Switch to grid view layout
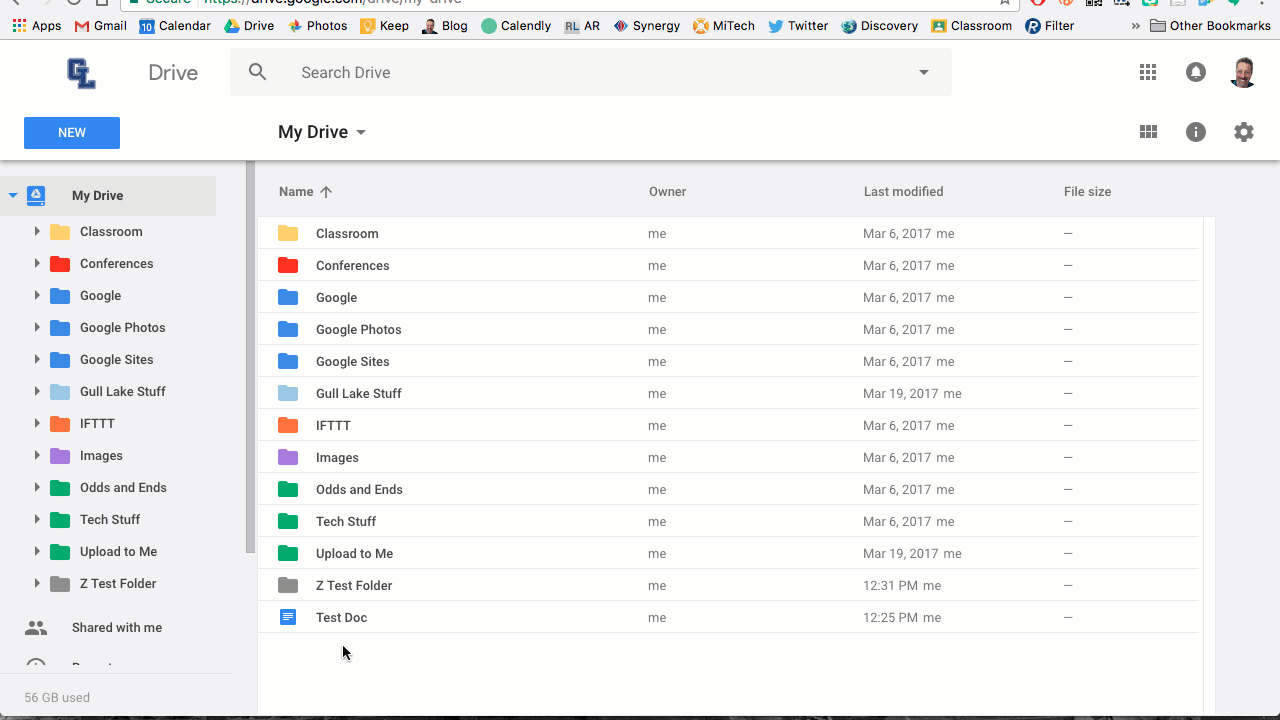Screen dimensions: 1280x720 [x=1148, y=132]
